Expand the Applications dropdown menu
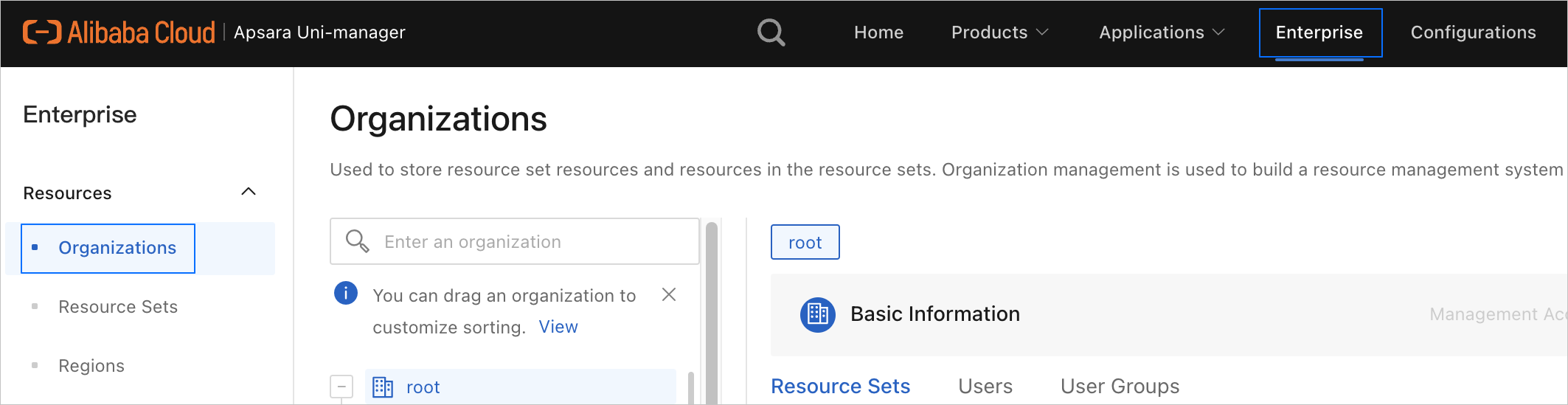The width and height of the screenshot is (1568, 405). coord(1162,32)
